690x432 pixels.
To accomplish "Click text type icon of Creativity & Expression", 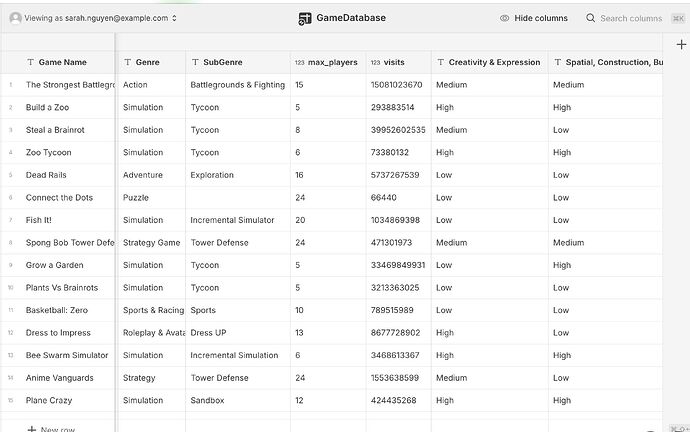I will click(x=440, y=62).
